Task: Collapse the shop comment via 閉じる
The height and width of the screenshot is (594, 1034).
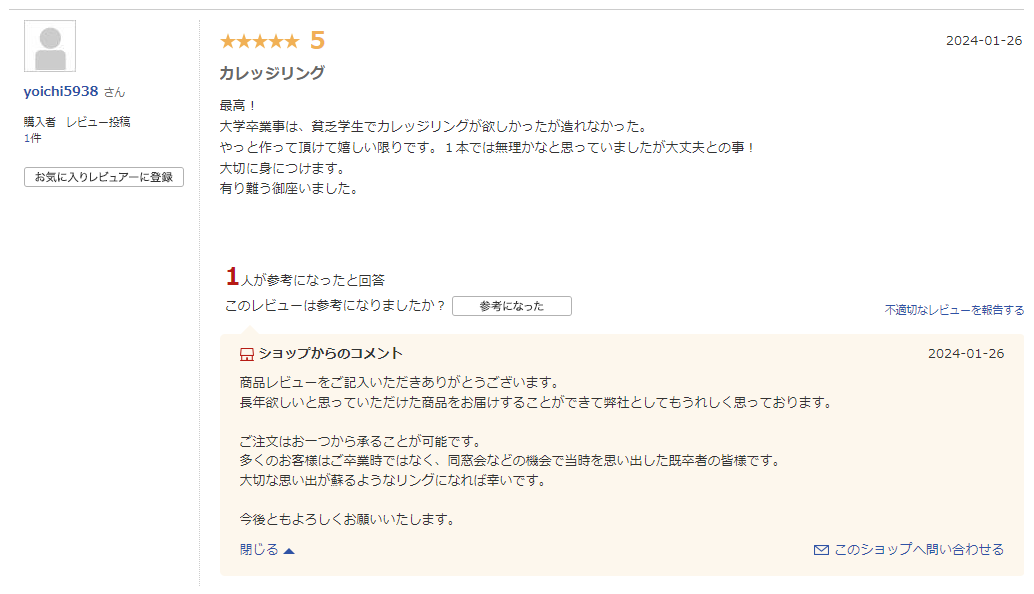Action: (x=259, y=550)
